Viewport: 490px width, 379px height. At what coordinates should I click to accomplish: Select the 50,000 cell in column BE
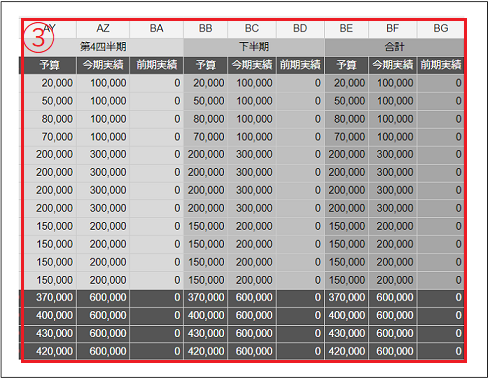346,101
